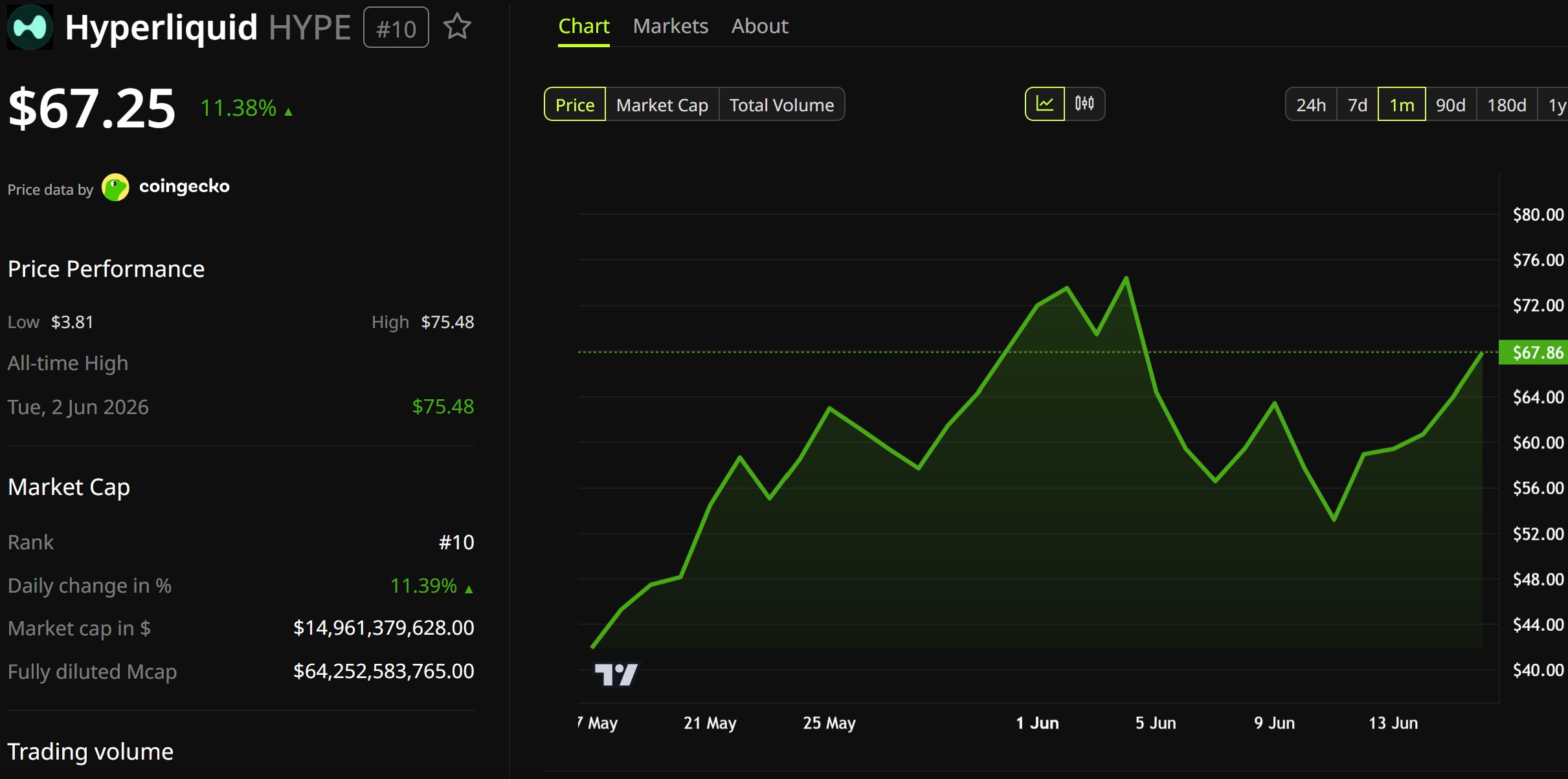The width and height of the screenshot is (1568, 779).
Task: Click the fully diluted Mcap value $64,252,583,765.00
Action: click(x=383, y=671)
